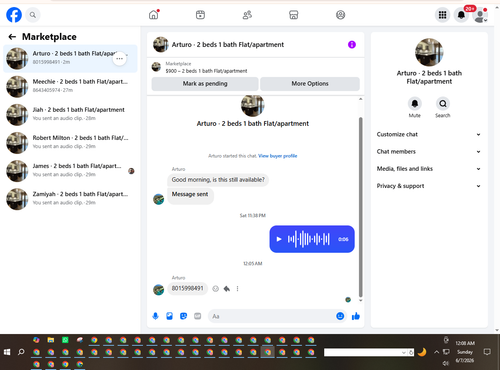Image resolution: width=500 pixels, height=370 pixels.
Task: Record a voice clip with the microphone icon
Action: [x=155, y=316]
